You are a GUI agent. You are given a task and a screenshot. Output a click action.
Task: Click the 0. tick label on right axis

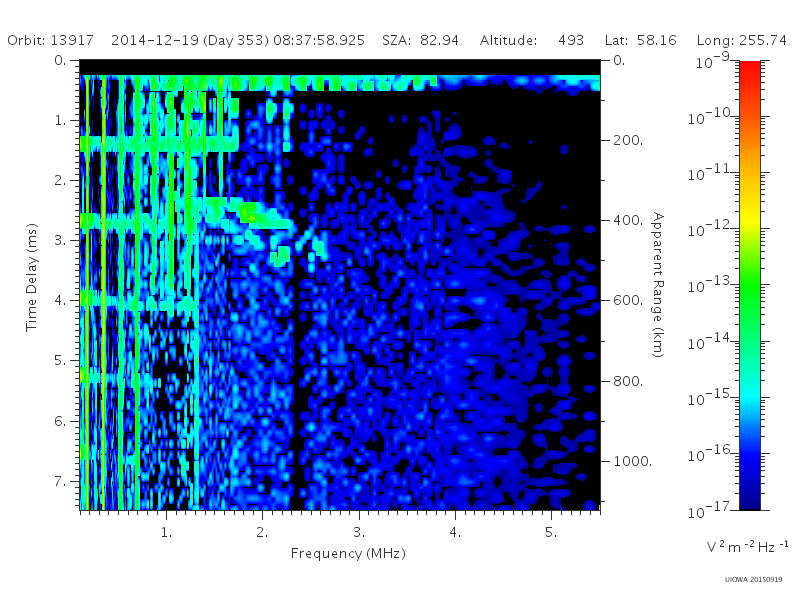pyautogui.click(x=619, y=60)
